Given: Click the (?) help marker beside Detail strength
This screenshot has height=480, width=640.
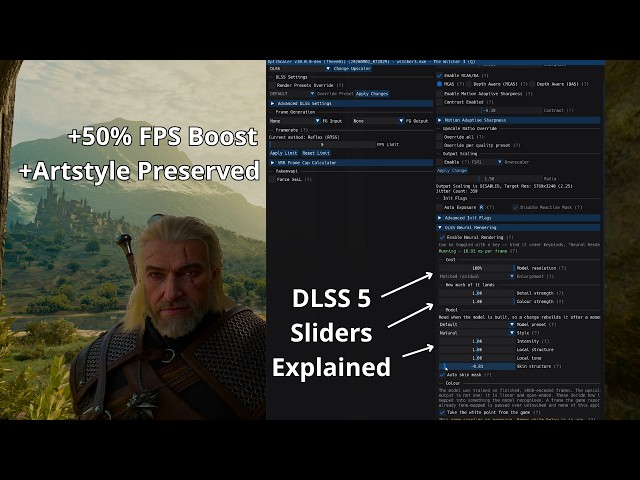Looking at the screenshot, I should 560,293.
